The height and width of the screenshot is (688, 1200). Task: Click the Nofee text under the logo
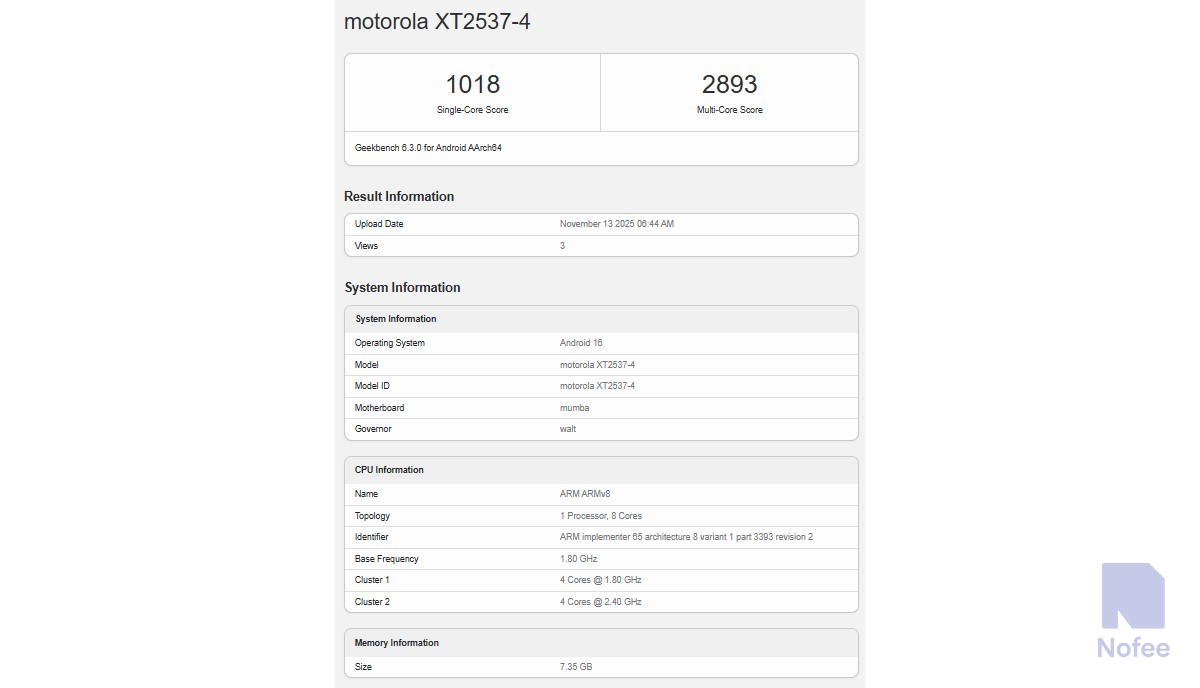point(1133,648)
